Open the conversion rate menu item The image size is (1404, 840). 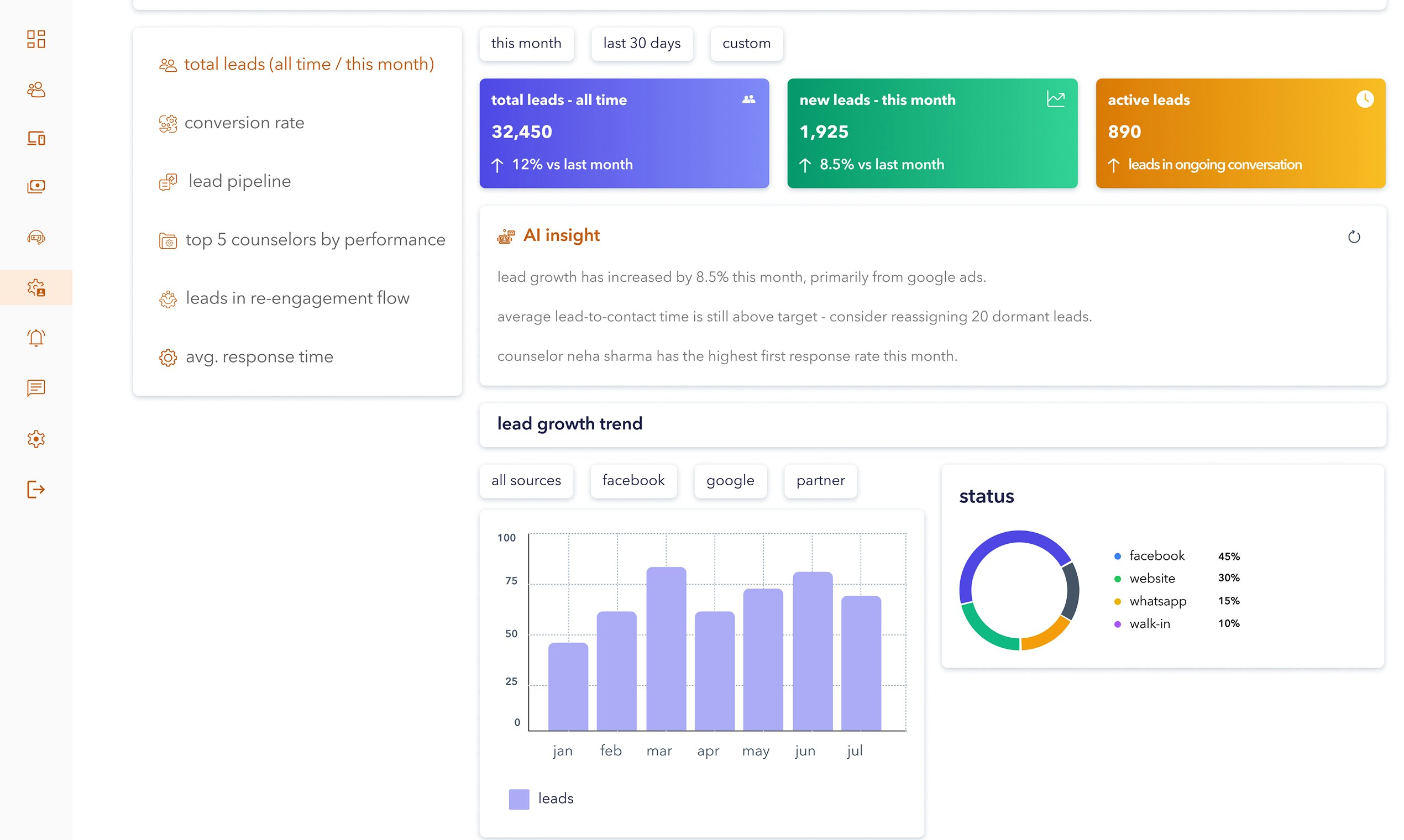[244, 123]
